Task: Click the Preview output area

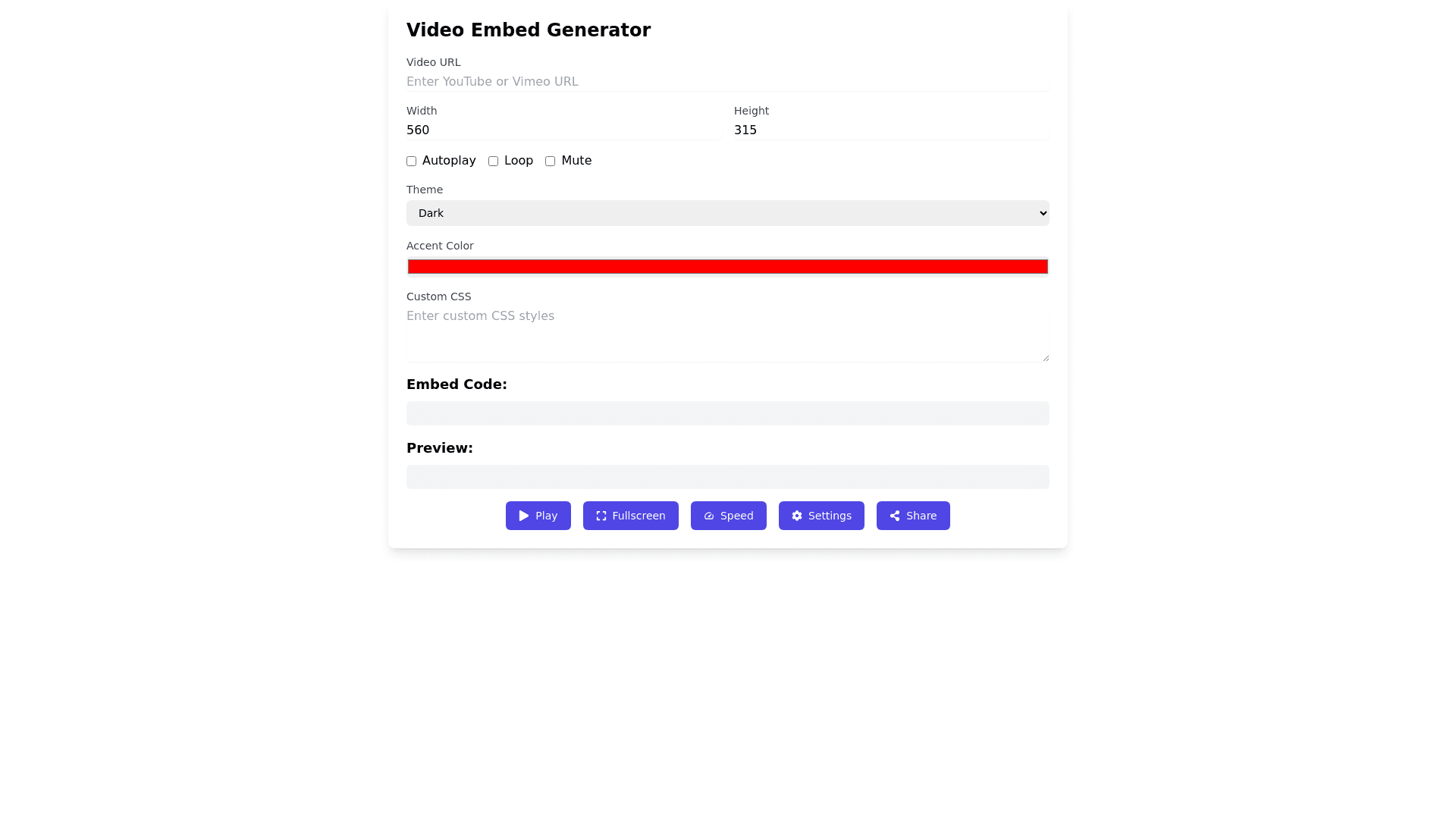Action: pos(727,477)
